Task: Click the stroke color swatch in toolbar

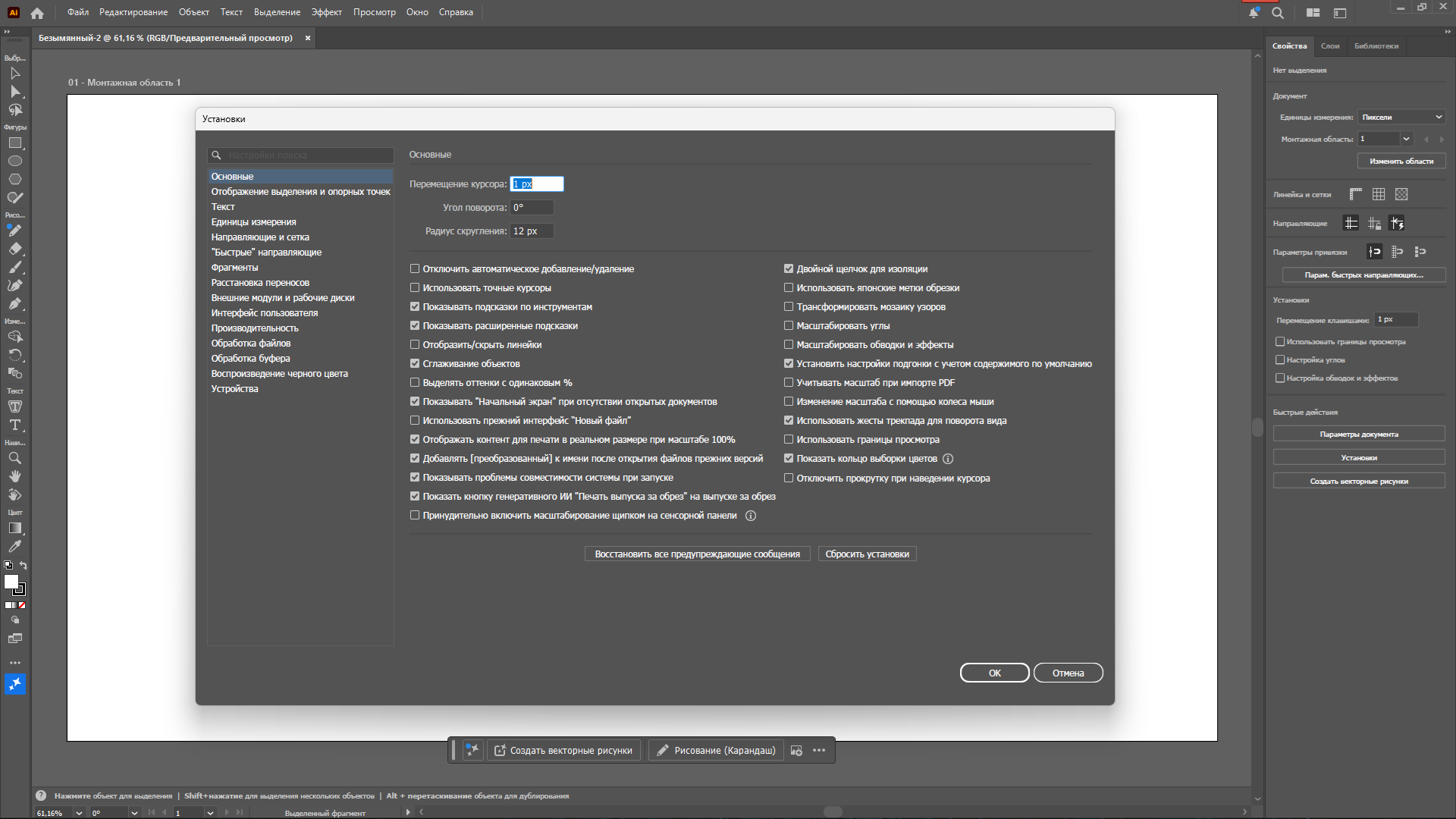Action: pos(20,590)
